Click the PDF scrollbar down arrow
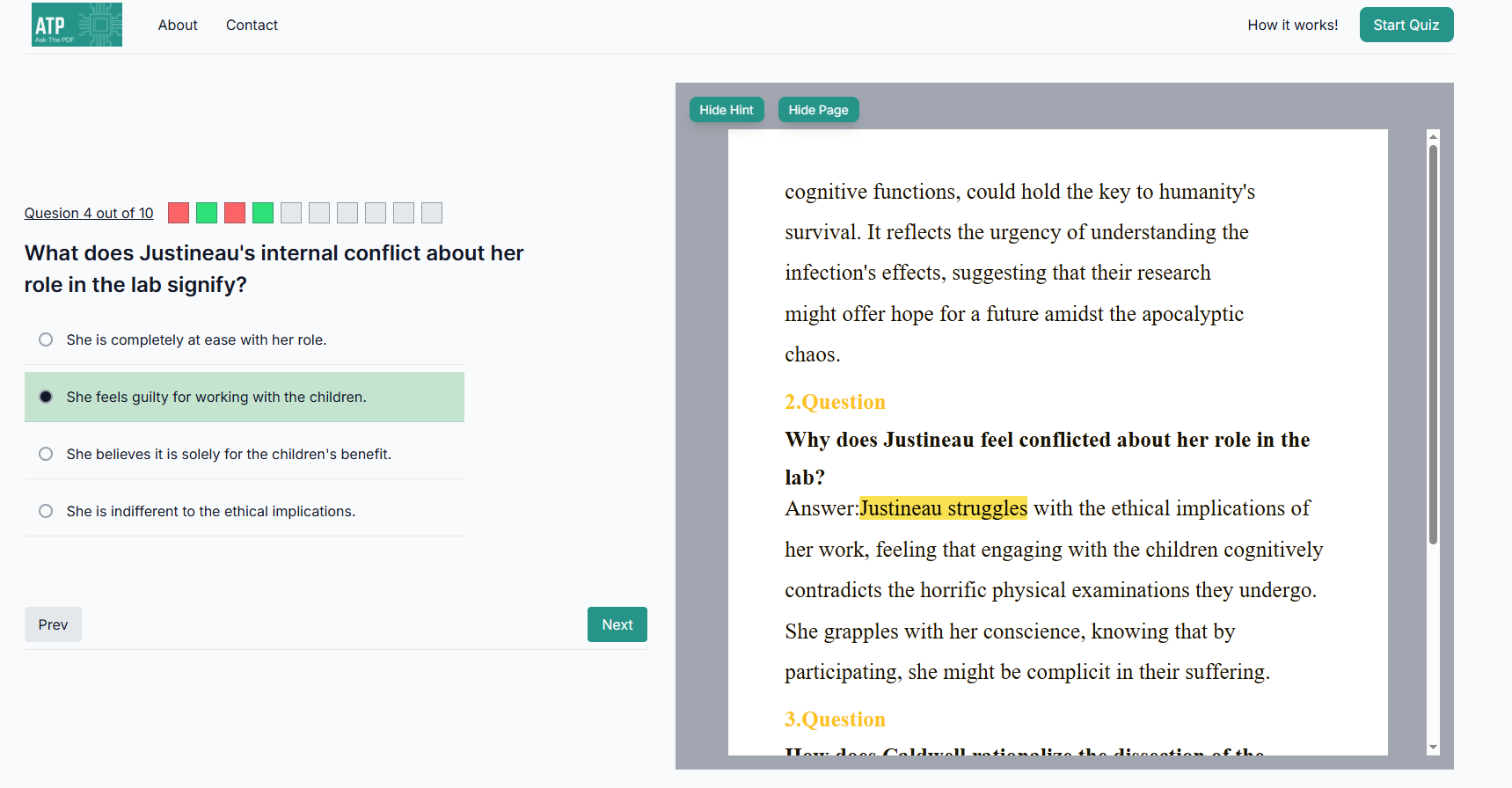This screenshot has width=1512, height=788. (1433, 748)
